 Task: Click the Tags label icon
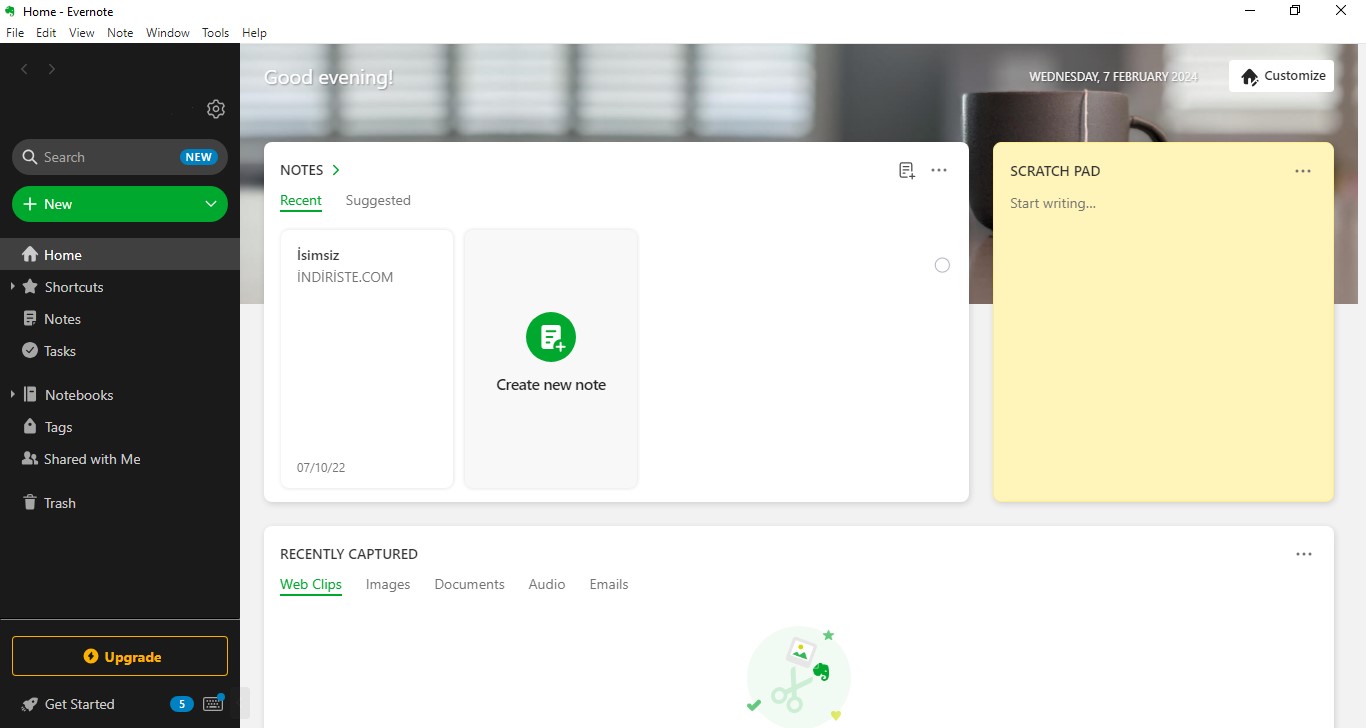(x=30, y=427)
